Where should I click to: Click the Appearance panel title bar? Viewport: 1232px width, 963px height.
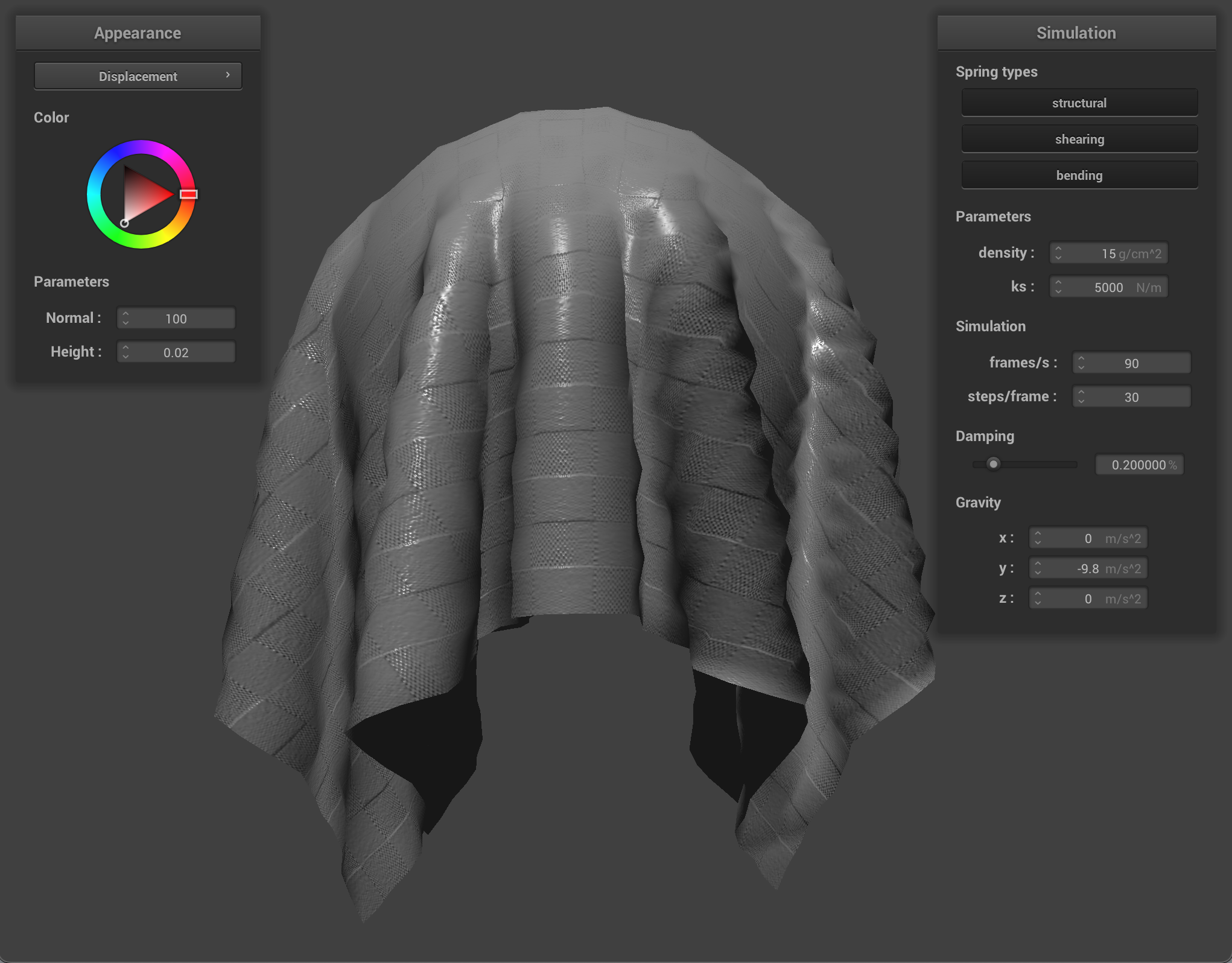click(x=138, y=33)
